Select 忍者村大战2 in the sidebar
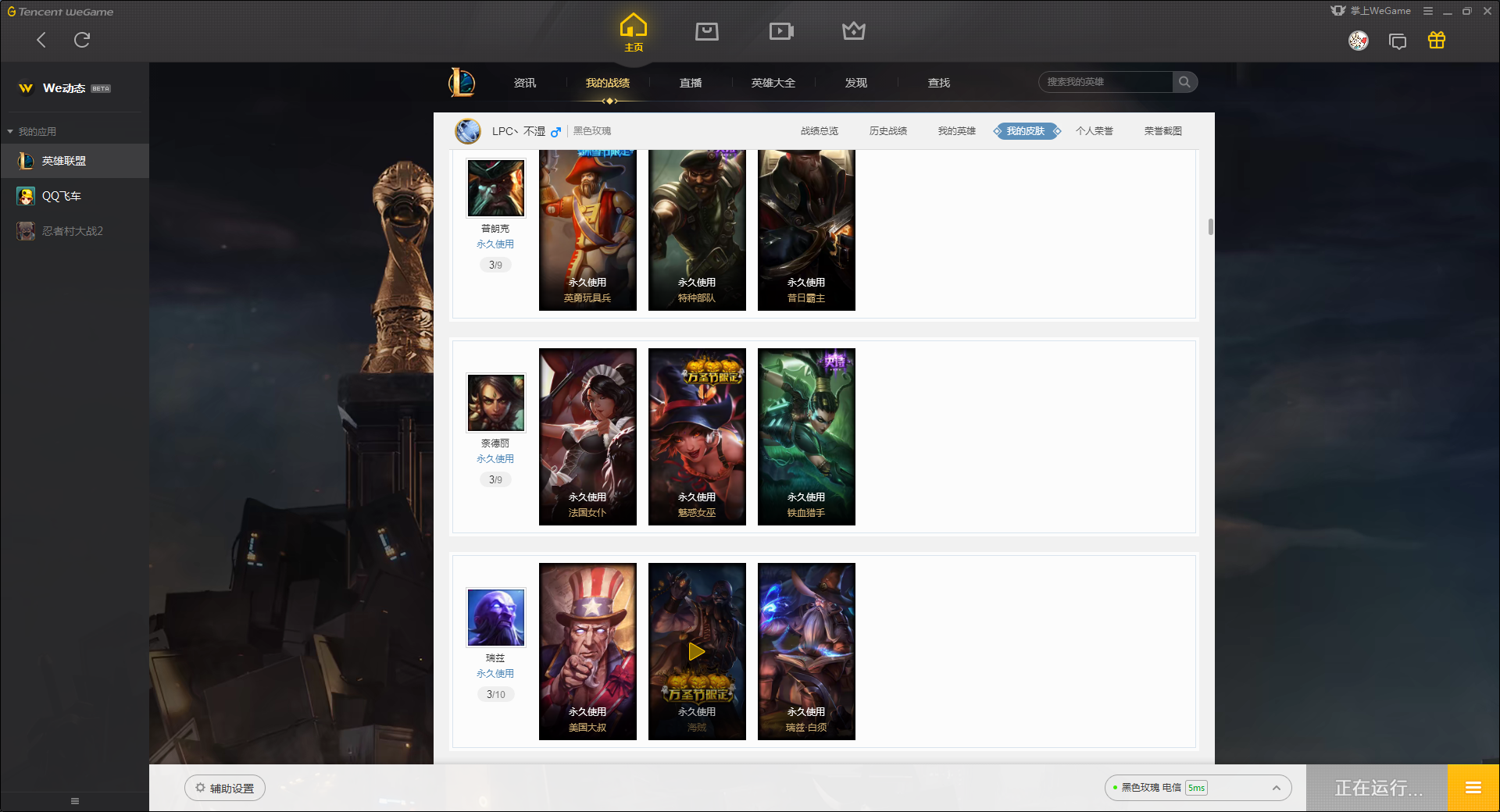Screen dimensions: 1500x812 (x=74, y=231)
